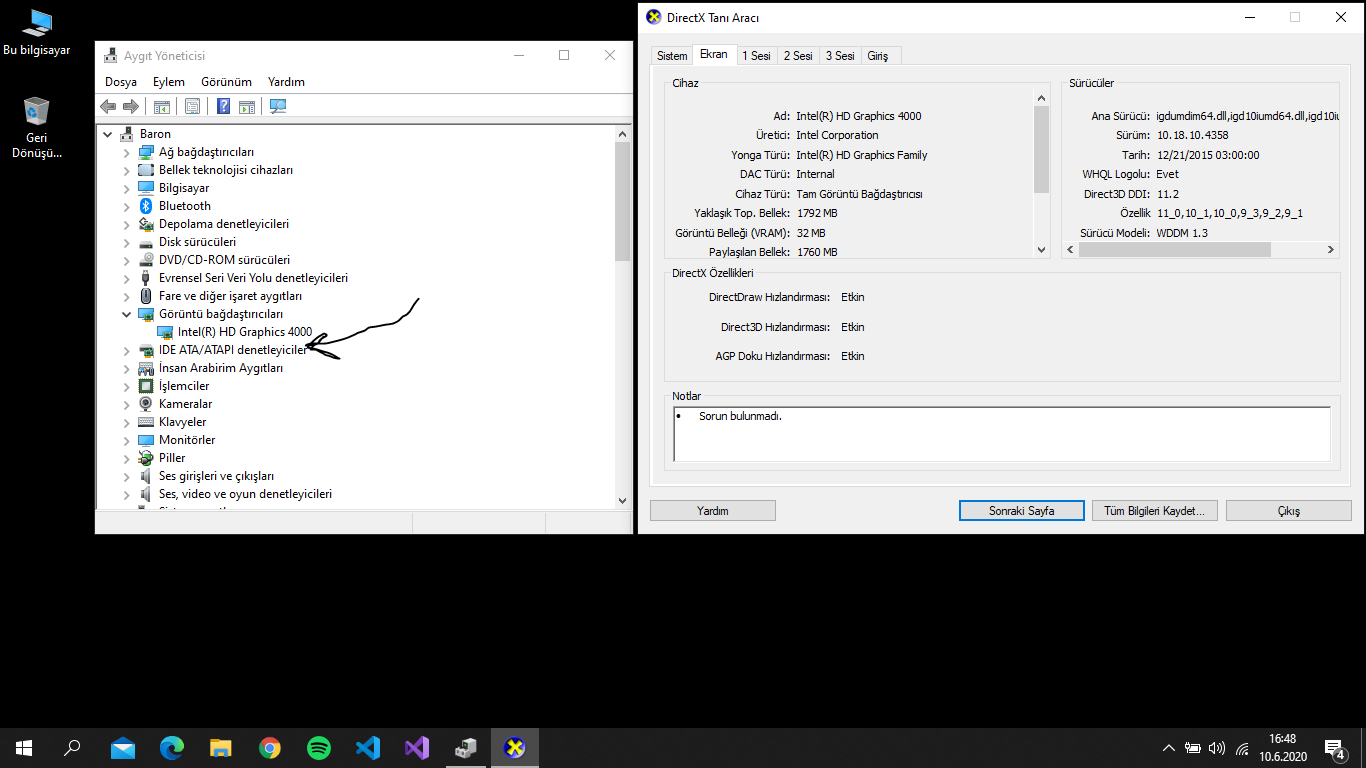
Task: Open Visual Studio from the taskbar
Action: (417, 747)
